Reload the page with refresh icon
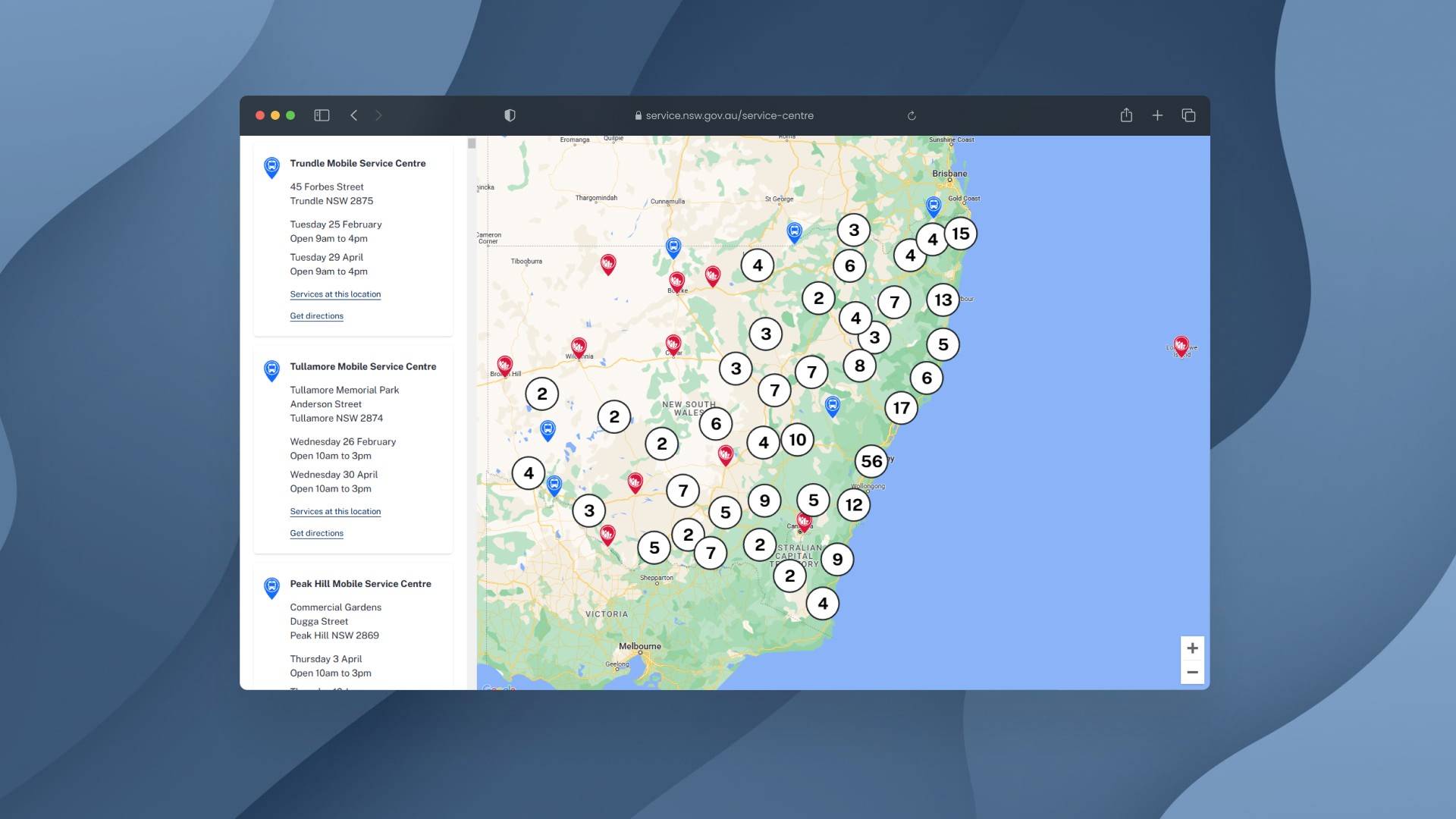Screen dimensions: 1456x819 pyautogui.click(x=912, y=116)
